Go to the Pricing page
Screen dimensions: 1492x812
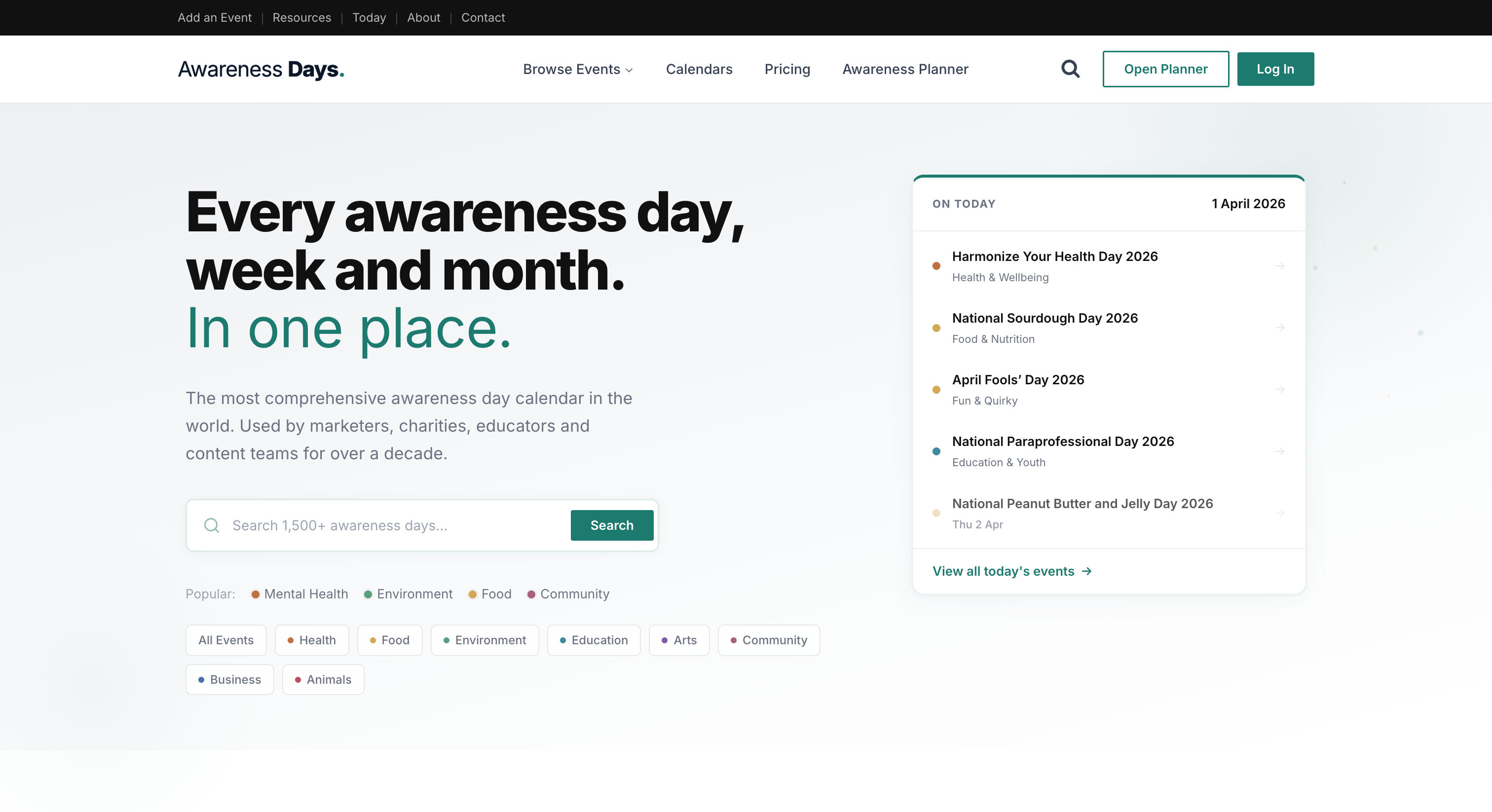[x=787, y=69]
